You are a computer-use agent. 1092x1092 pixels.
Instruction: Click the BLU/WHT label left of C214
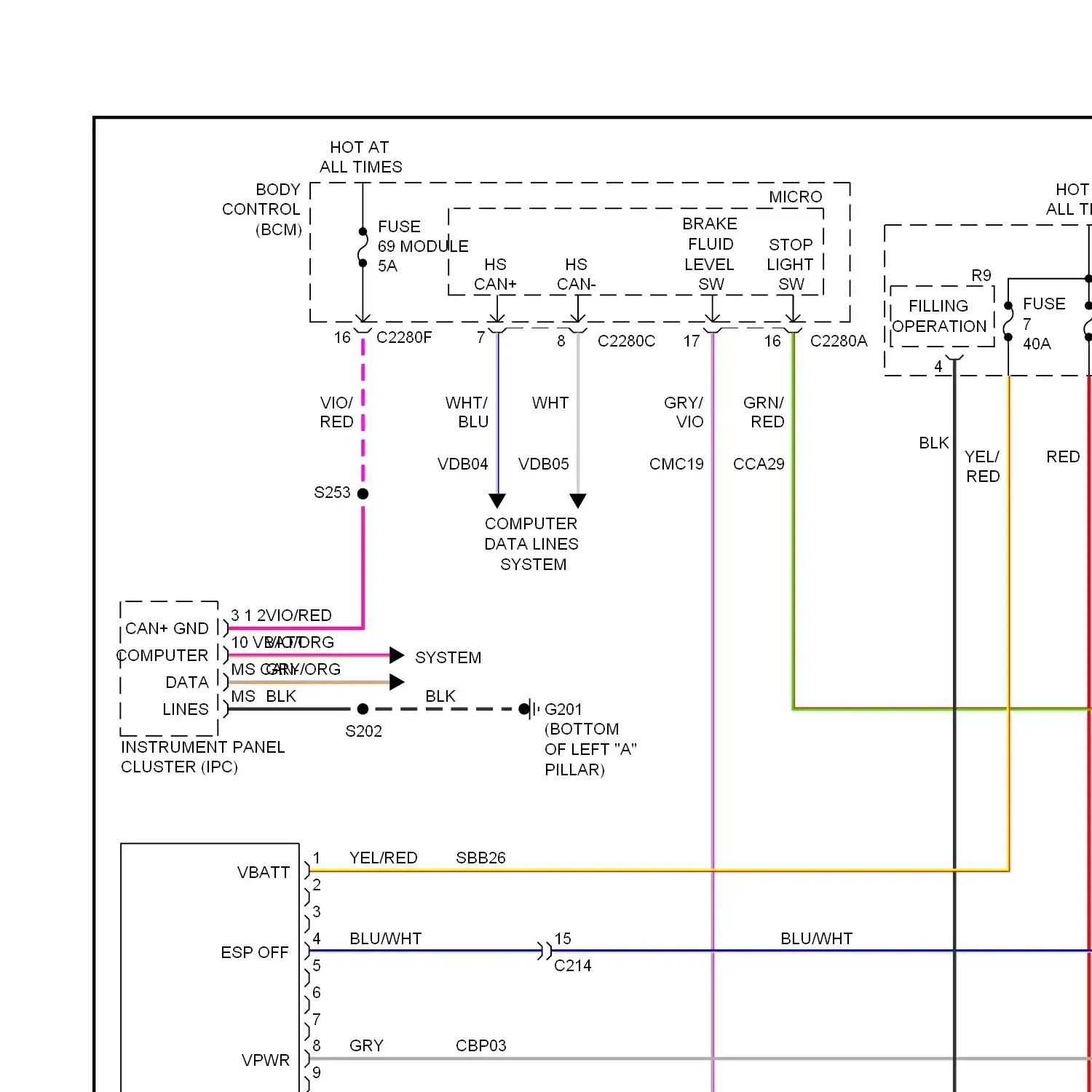[x=386, y=939]
